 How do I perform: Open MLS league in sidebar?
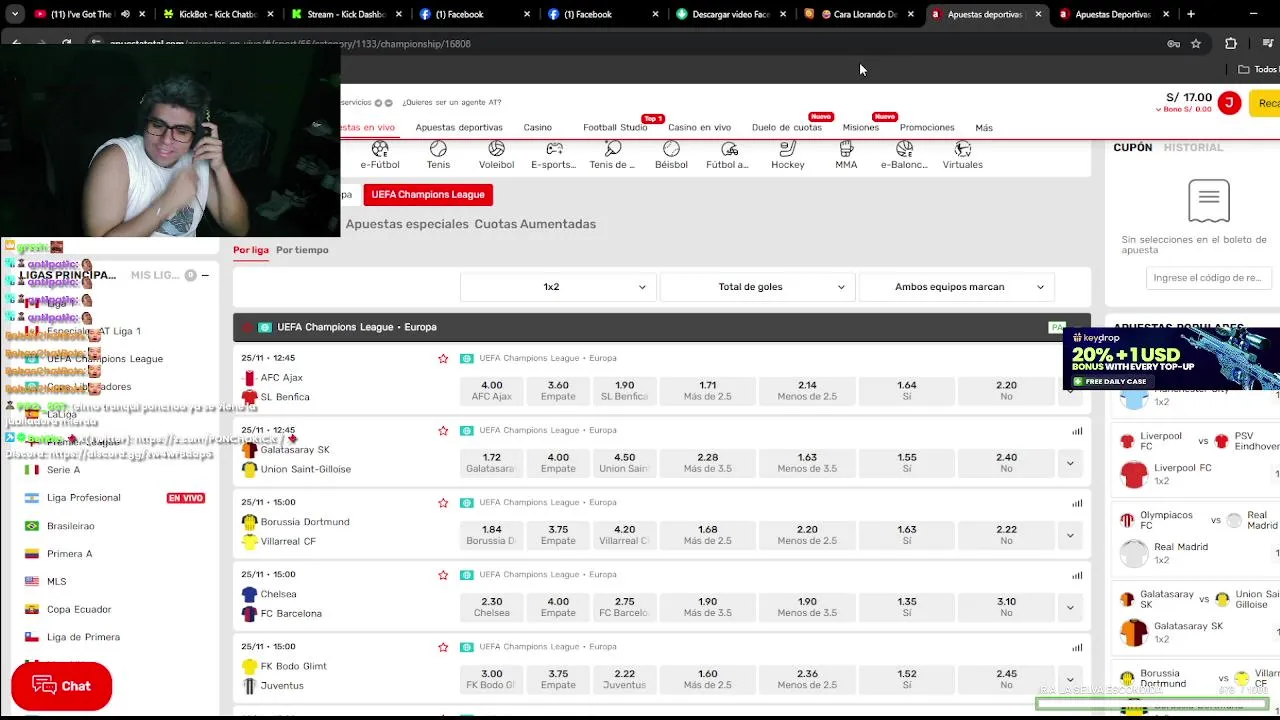coord(56,582)
